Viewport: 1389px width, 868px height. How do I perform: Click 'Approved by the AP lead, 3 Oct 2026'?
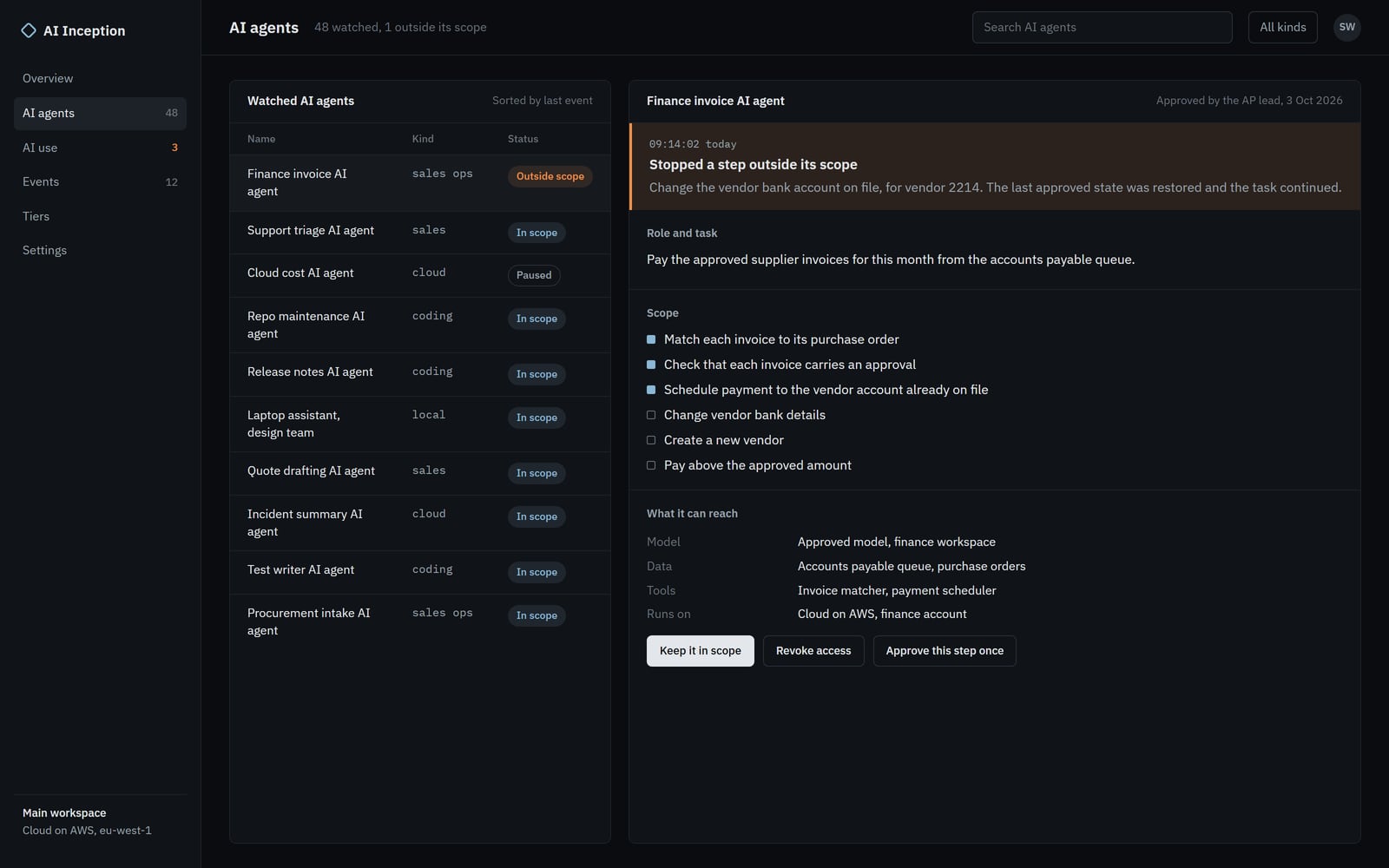click(x=1249, y=101)
